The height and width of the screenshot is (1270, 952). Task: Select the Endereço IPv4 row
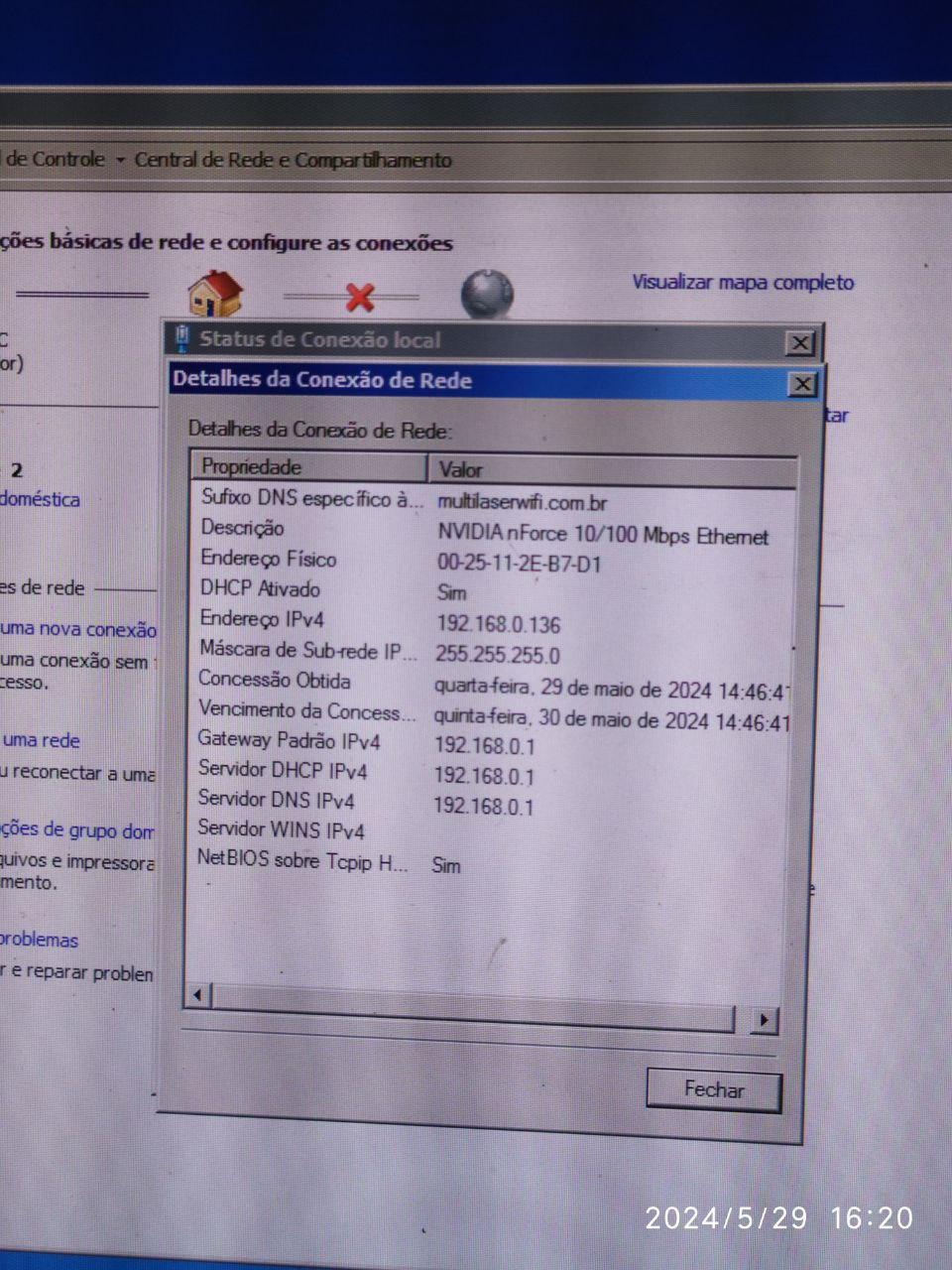493,621
